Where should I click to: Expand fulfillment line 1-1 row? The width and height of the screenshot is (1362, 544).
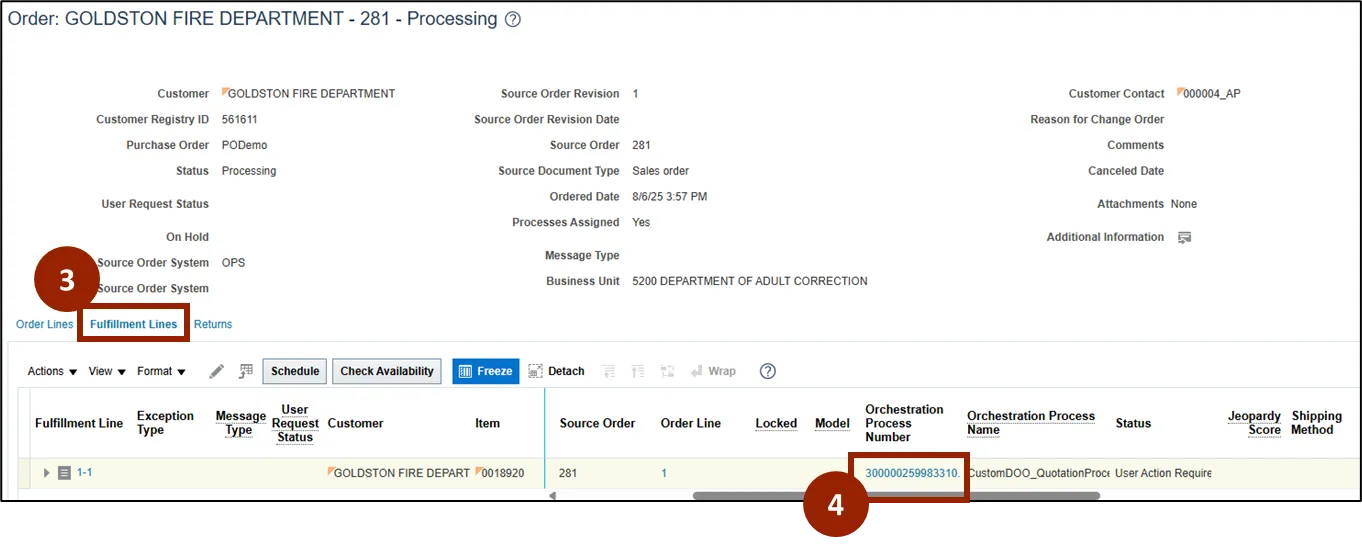click(46, 473)
